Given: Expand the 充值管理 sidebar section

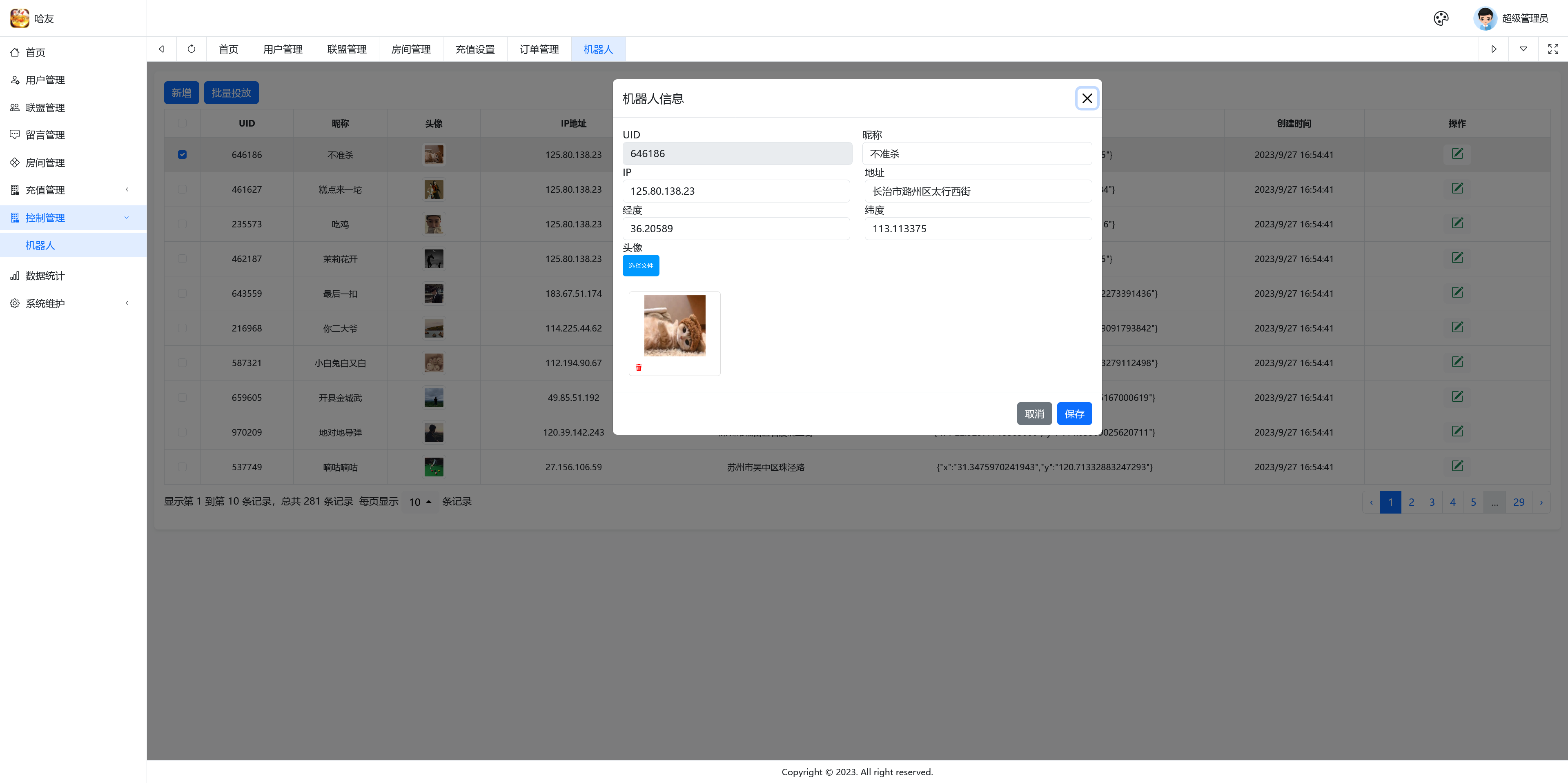Looking at the screenshot, I should (45, 189).
